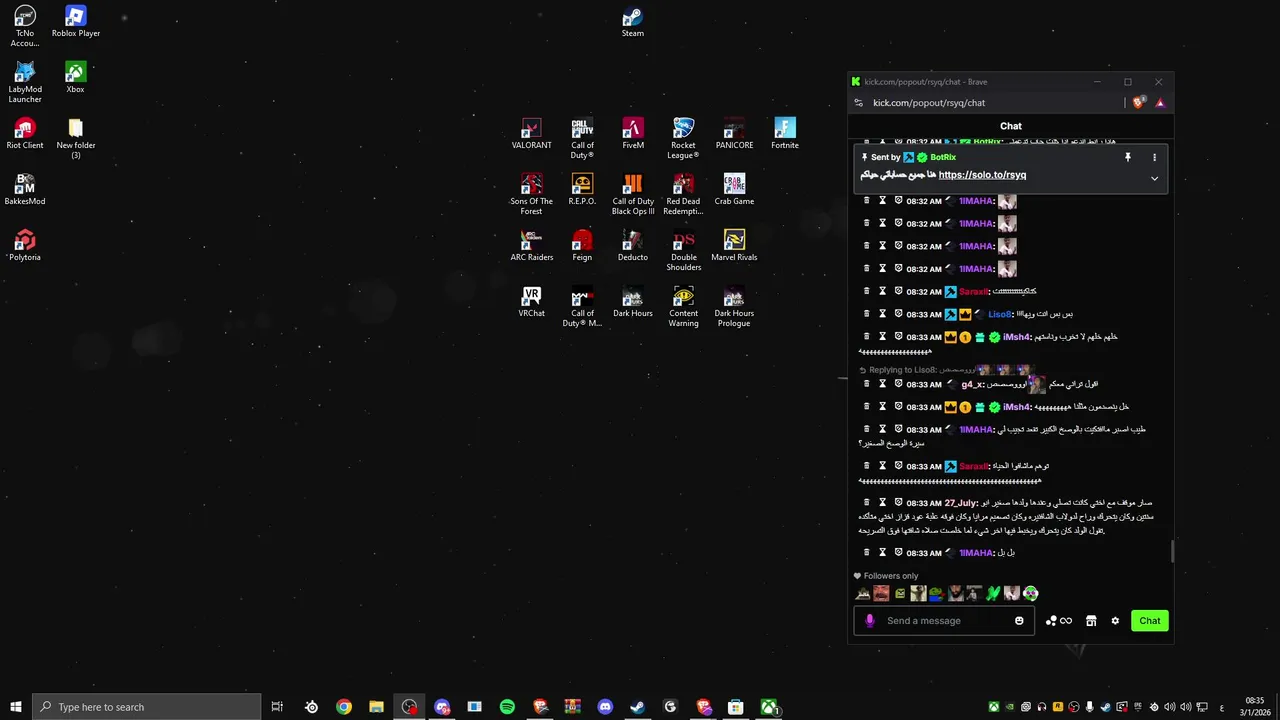Select the Fortnite desktop icon
The width and height of the screenshot is (1280, 720).
point(785,134)
